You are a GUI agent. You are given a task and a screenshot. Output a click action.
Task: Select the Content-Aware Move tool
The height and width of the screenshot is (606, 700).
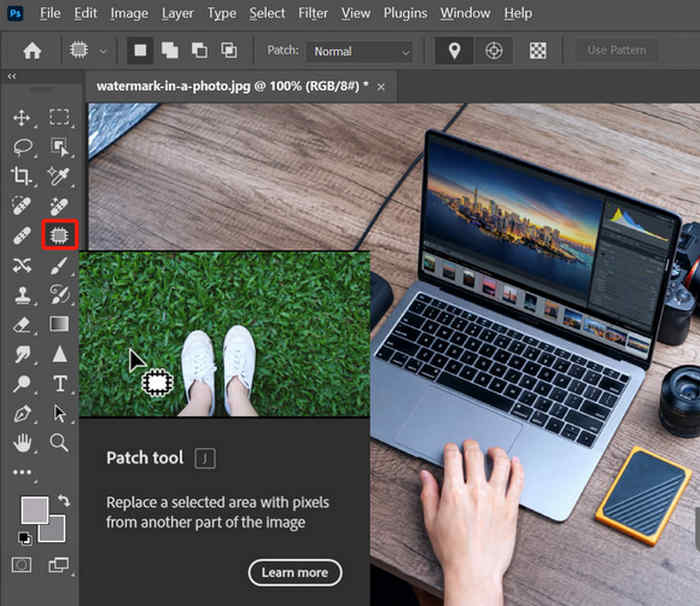pyautogui.click(x=22, y=265)
